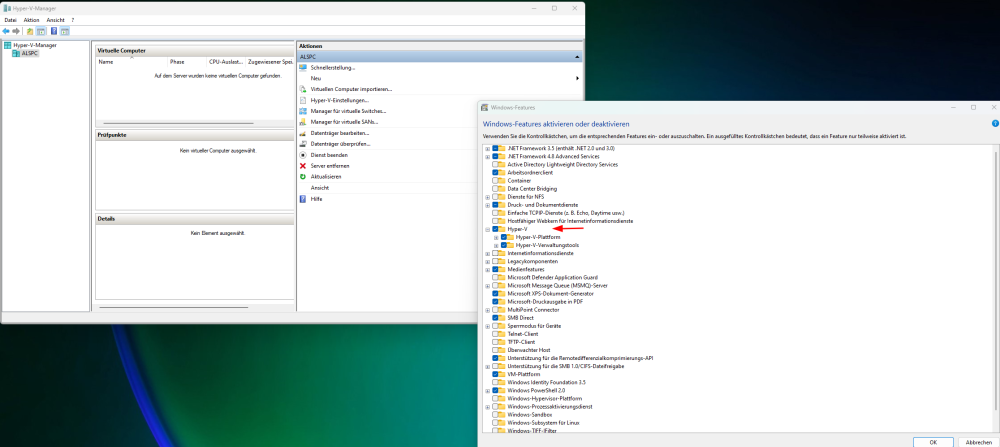This screenshot has height=447, width=1000.
Task: Sort by the Phase column header
Action: pyautogui.click(x=188, y=62)
